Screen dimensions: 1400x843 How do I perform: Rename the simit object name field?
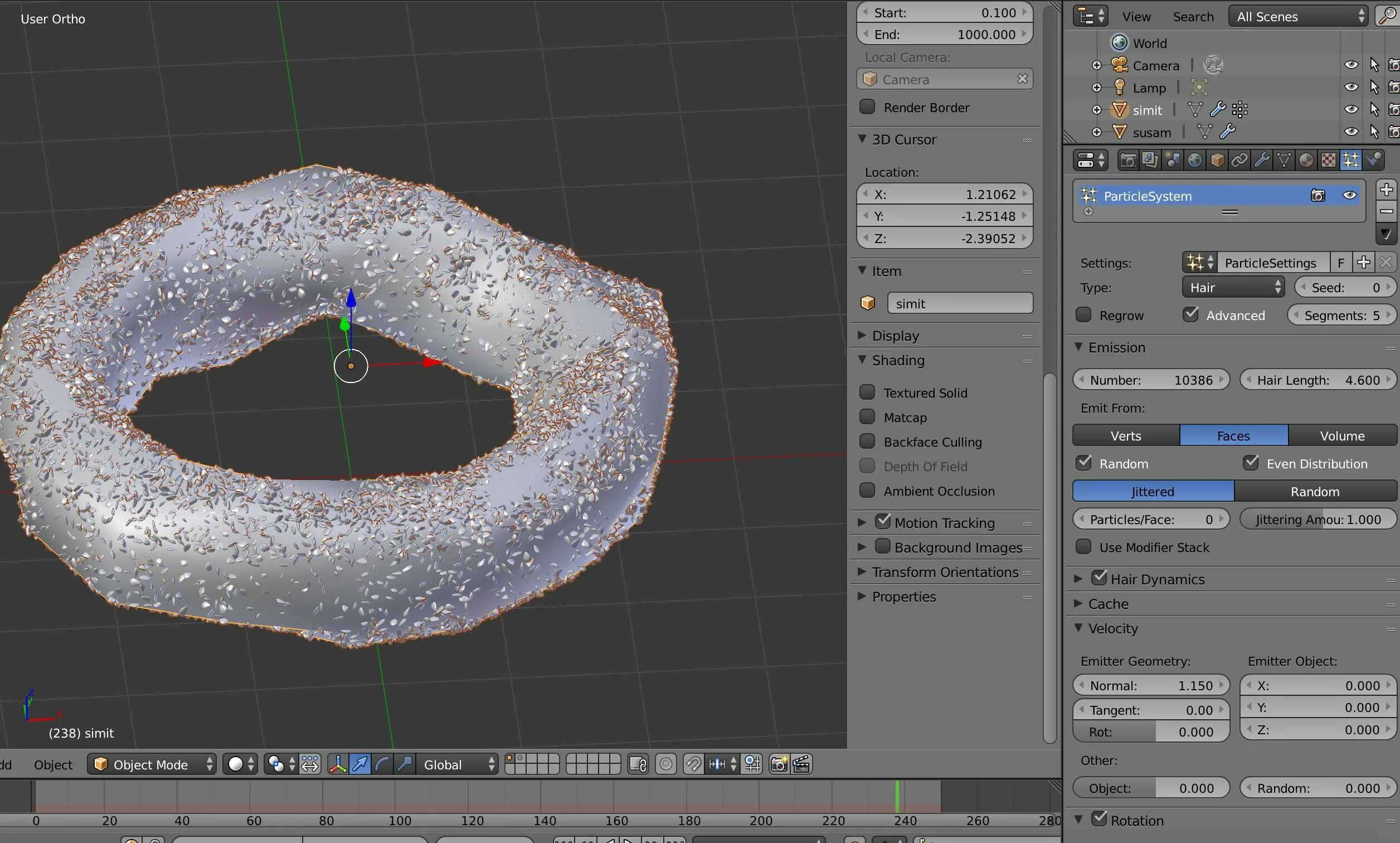(960, 303)
